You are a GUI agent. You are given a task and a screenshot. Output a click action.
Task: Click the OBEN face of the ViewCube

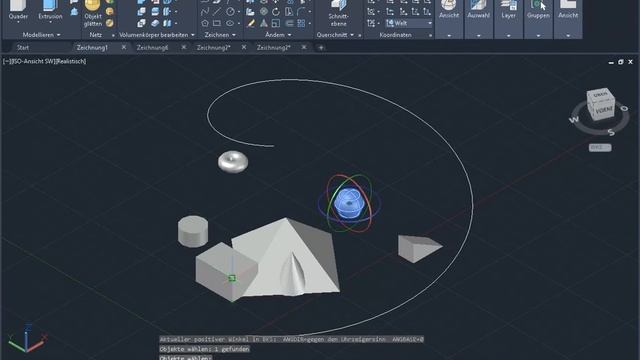pos(600,95)
